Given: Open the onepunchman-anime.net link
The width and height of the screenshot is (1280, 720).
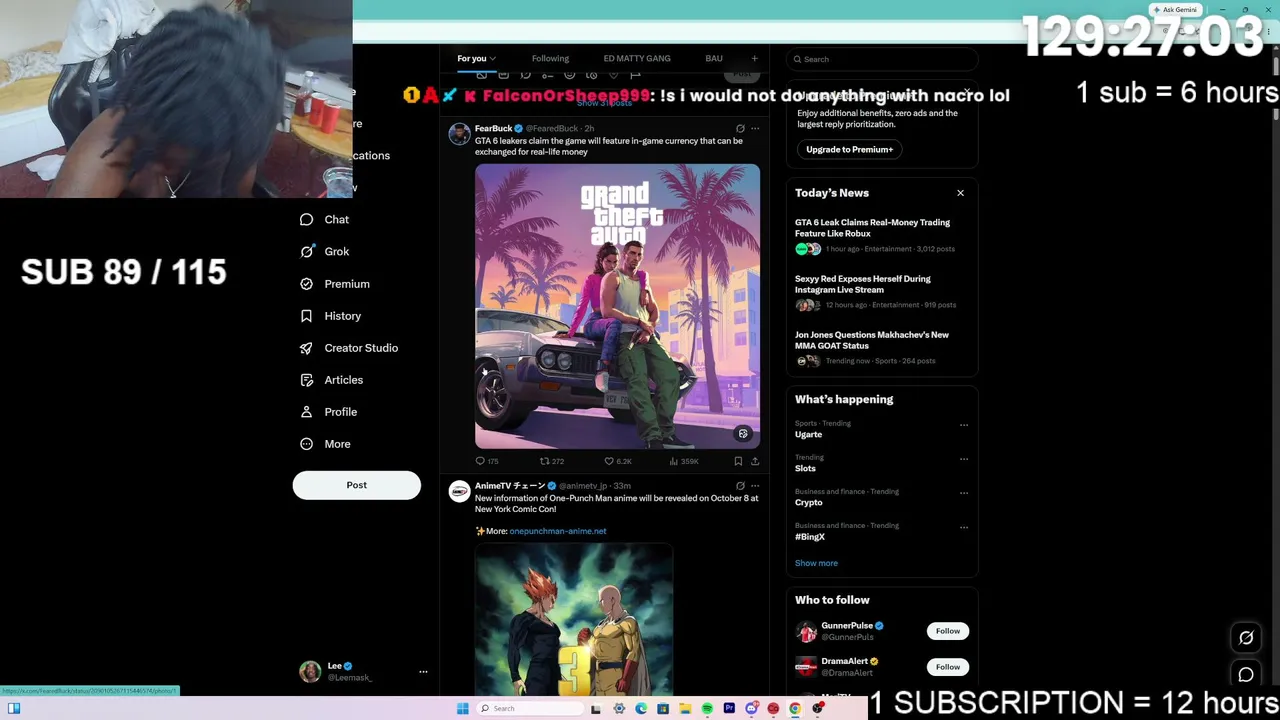Looking at the screenshot, I should (x=558, y=531).
